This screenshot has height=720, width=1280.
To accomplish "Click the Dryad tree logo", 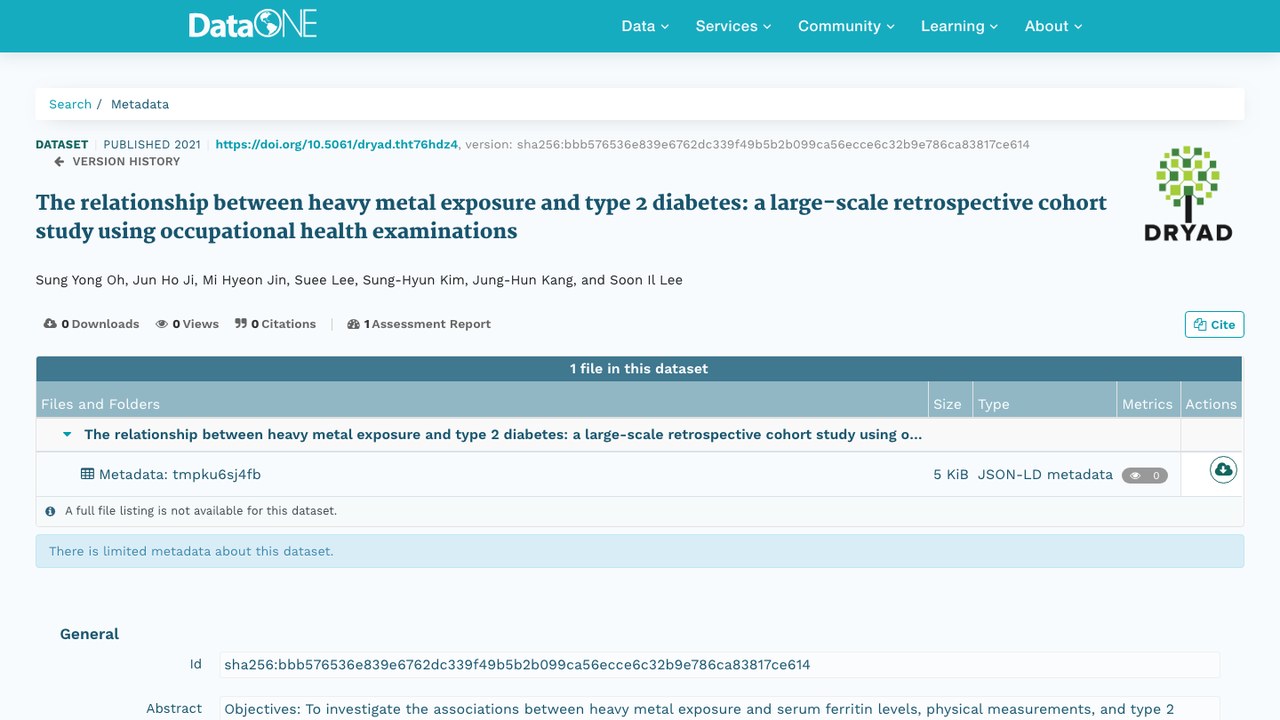I will 1188,194.
